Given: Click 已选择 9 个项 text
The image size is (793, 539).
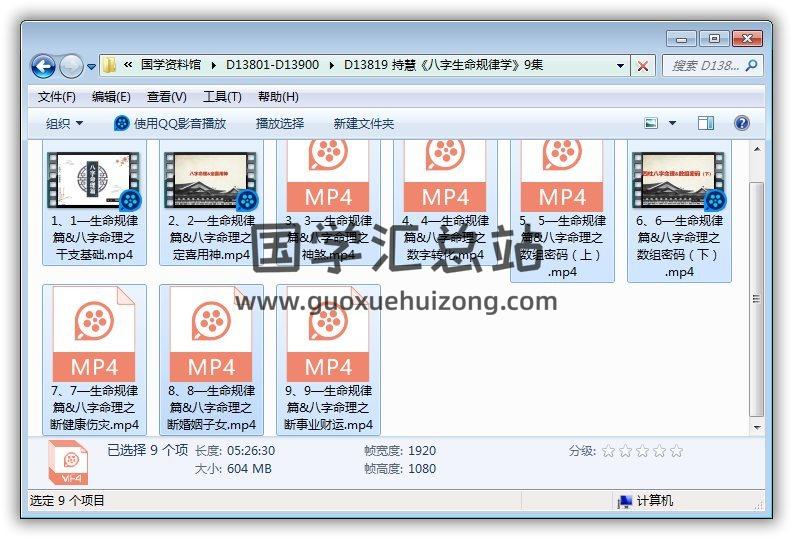Looking at the screenshot, I should 147,450.
